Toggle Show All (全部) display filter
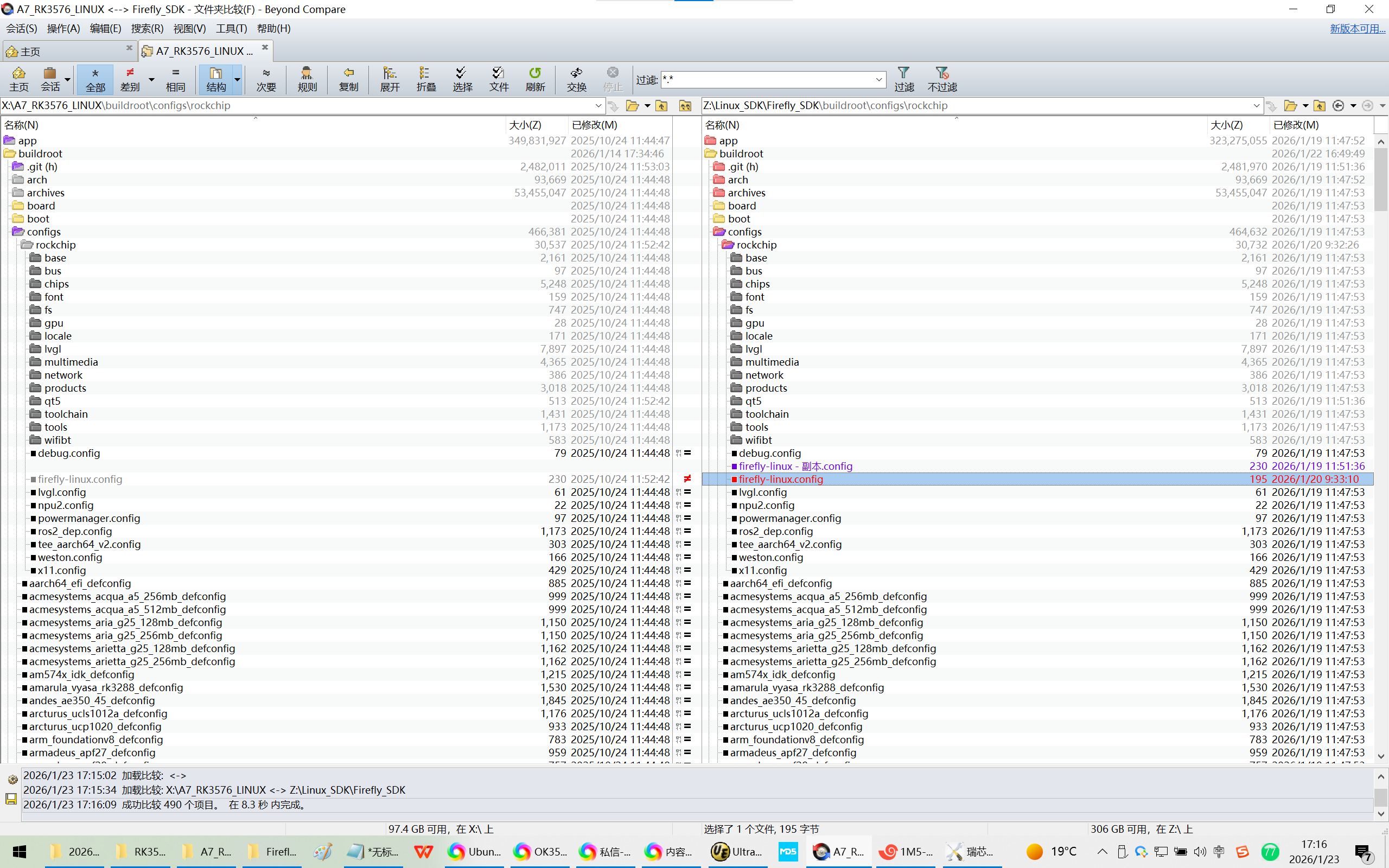This screenshot has width=1389, height=868. (x=95, y=79)
